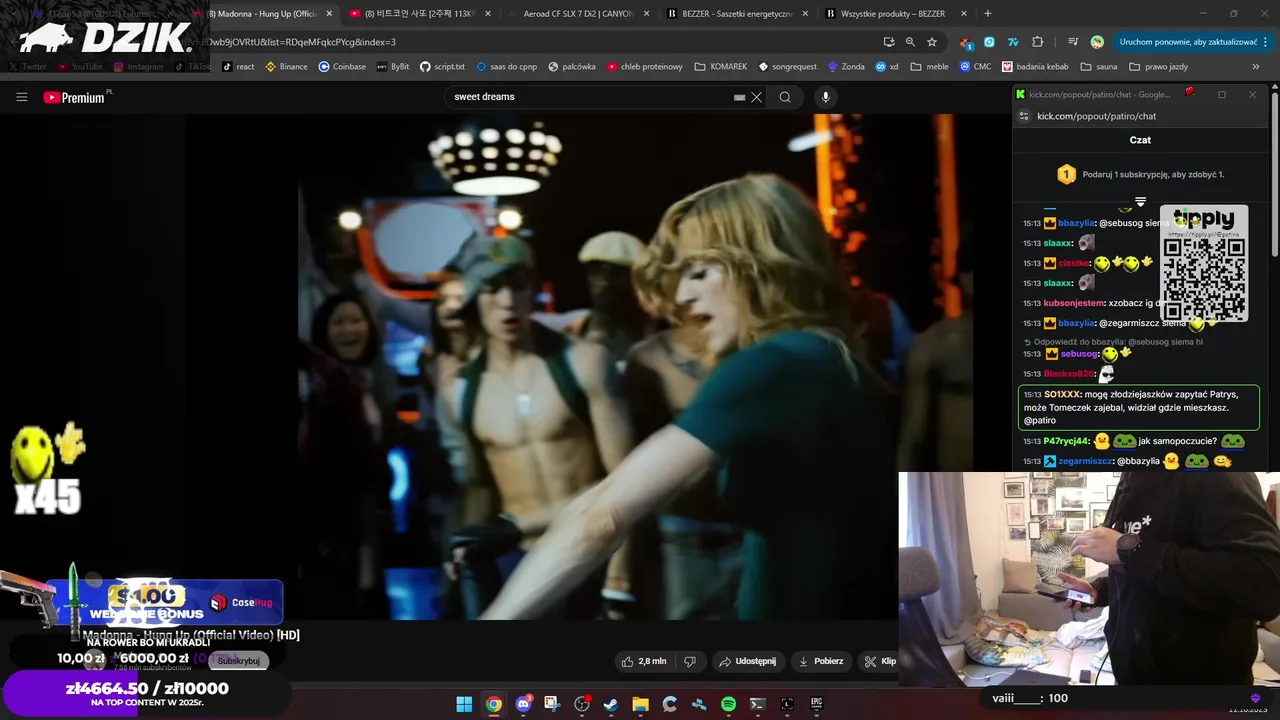
Task: Open Google Chrome from the taskbar
Action: point(493,704)
